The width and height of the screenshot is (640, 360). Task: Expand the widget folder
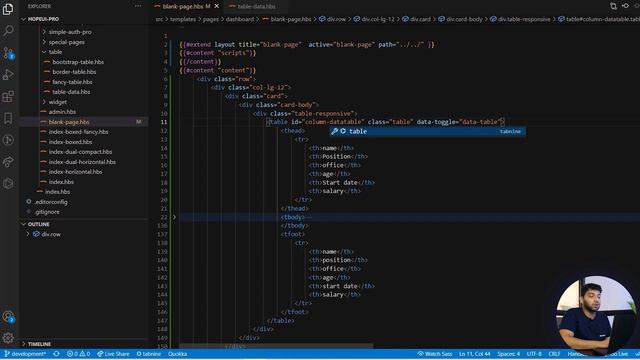tap(58, 102)
